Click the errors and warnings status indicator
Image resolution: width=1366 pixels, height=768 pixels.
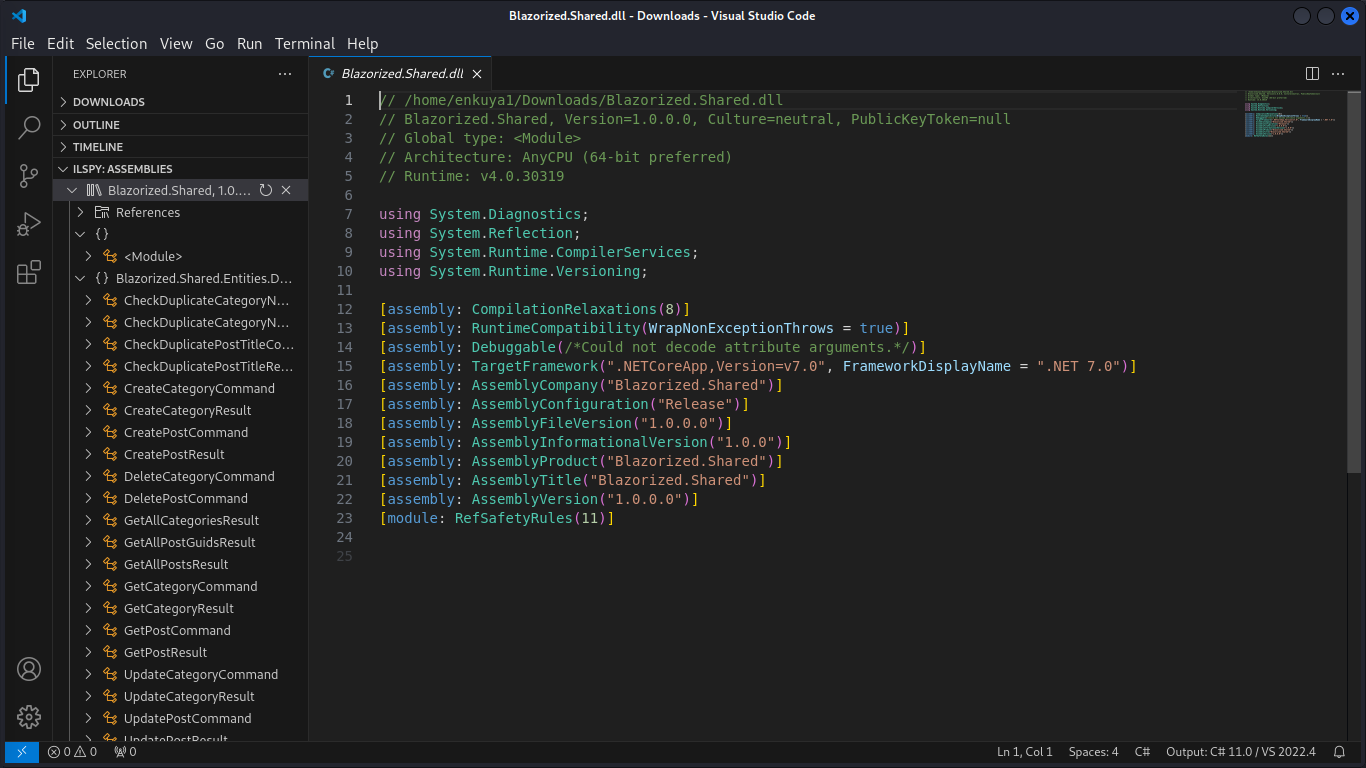pos(72,752)
